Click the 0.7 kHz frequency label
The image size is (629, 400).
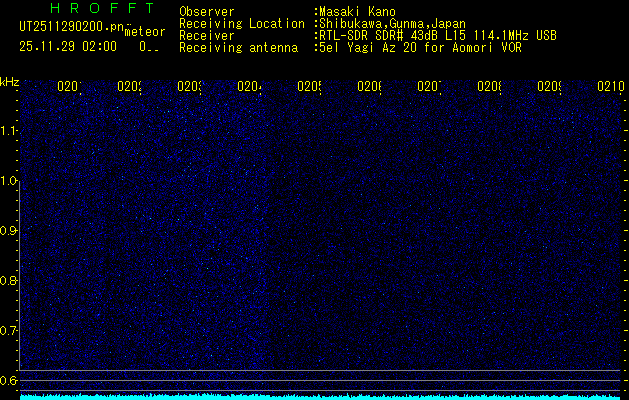[x=9, y=331]
